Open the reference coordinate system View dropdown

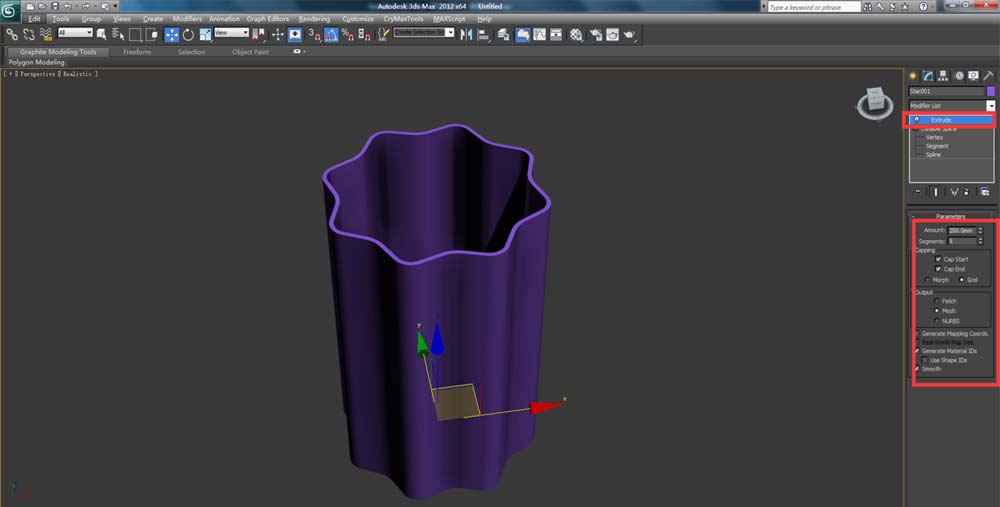pyautogui.click(x=232, y=33)
